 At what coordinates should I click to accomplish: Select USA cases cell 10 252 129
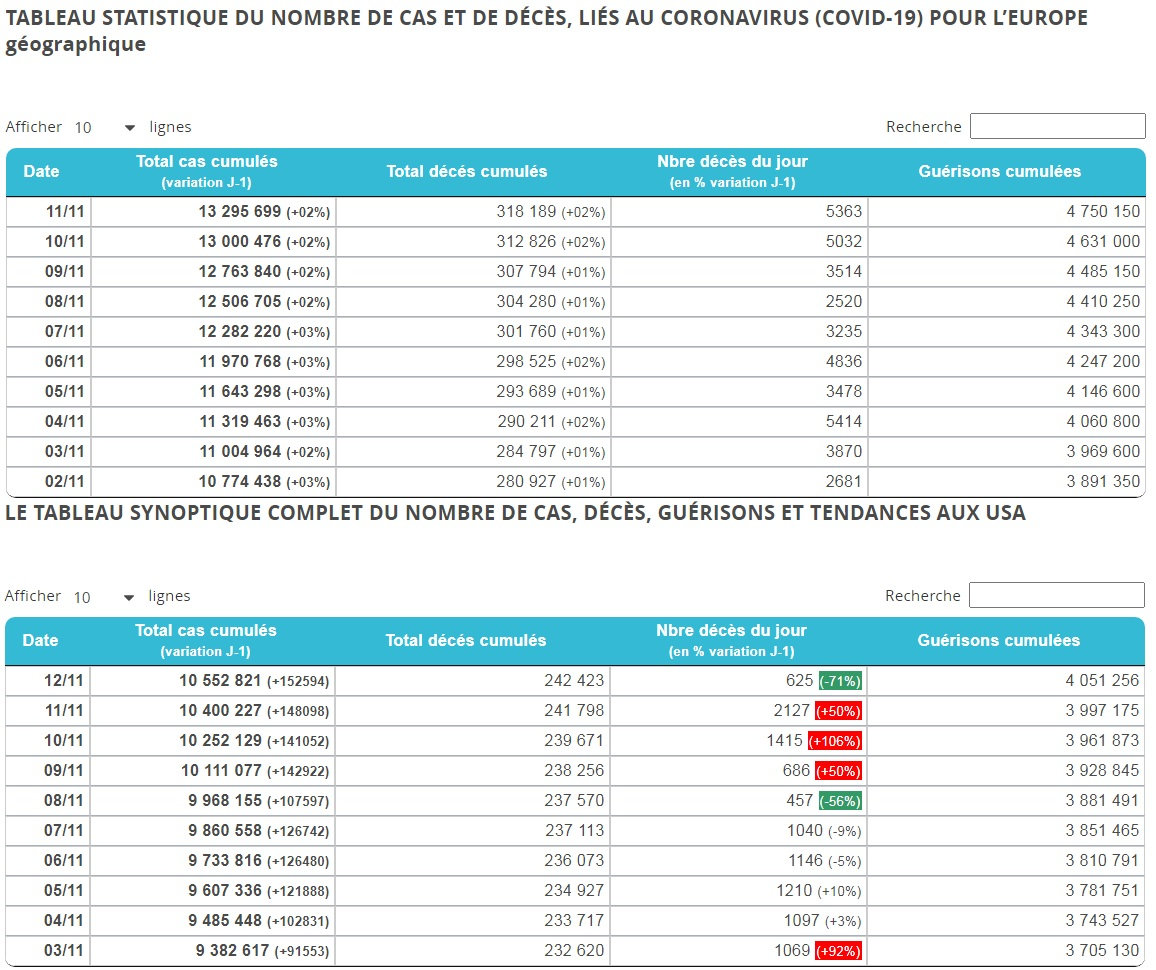(212, 741)
